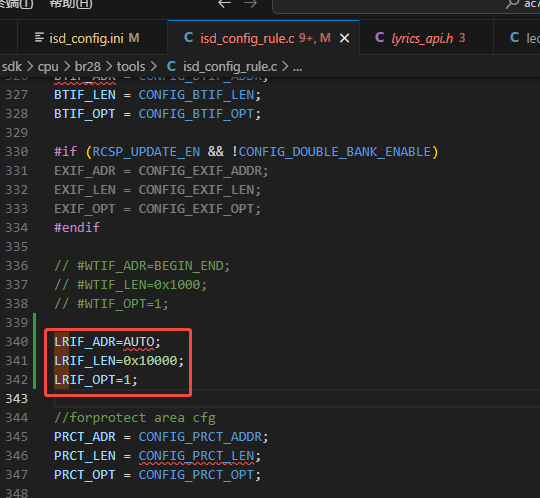Open the br28 breadcrumb folder
The height and width of the screenshot is (498, 540).
click(x=87, y=66)
